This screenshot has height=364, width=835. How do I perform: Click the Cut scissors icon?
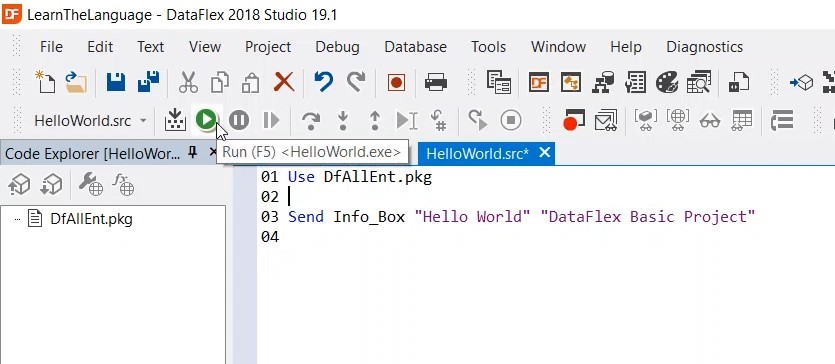click(x=188, y=82)
